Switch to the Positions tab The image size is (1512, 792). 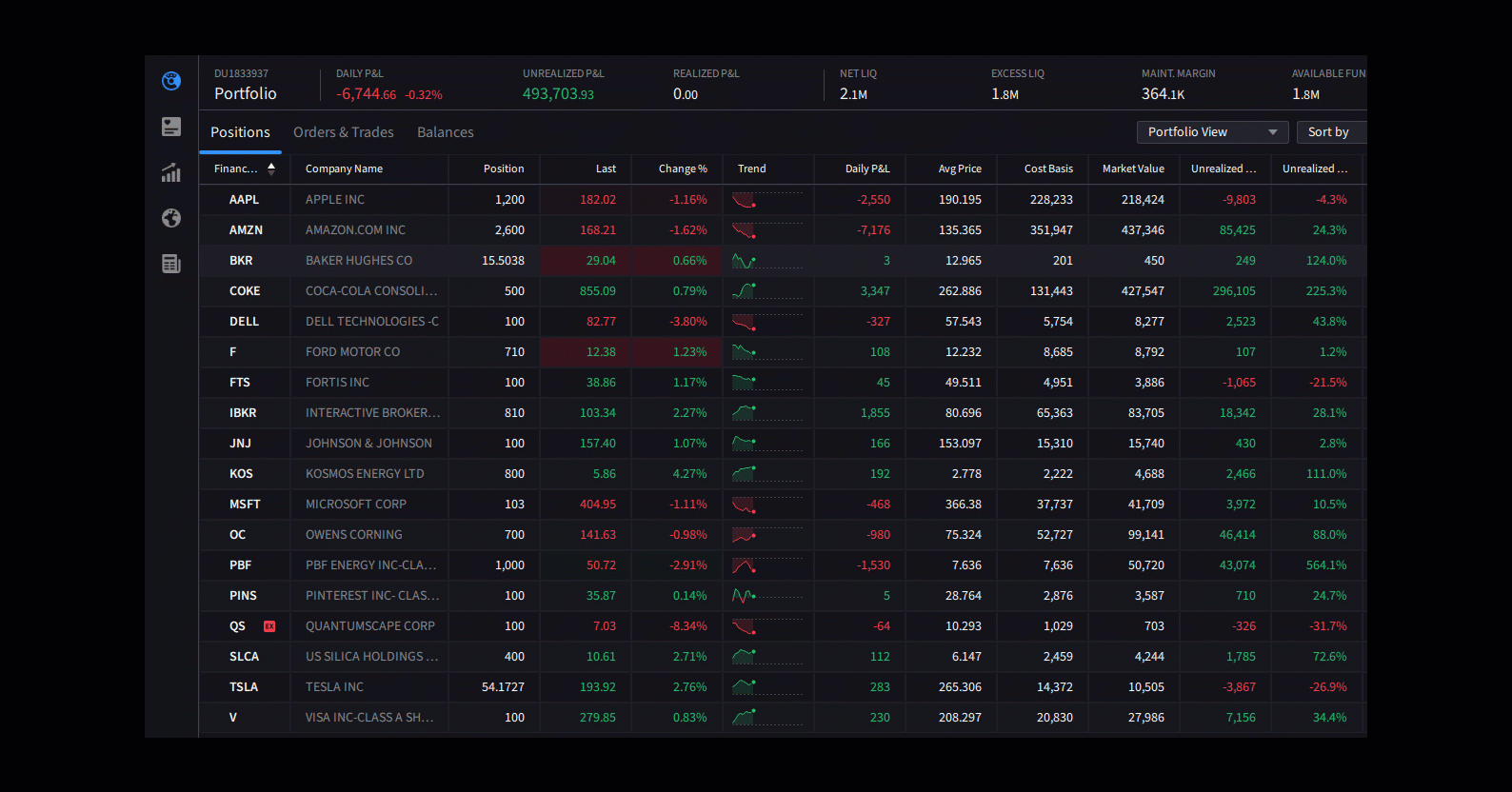pos(240,132)
